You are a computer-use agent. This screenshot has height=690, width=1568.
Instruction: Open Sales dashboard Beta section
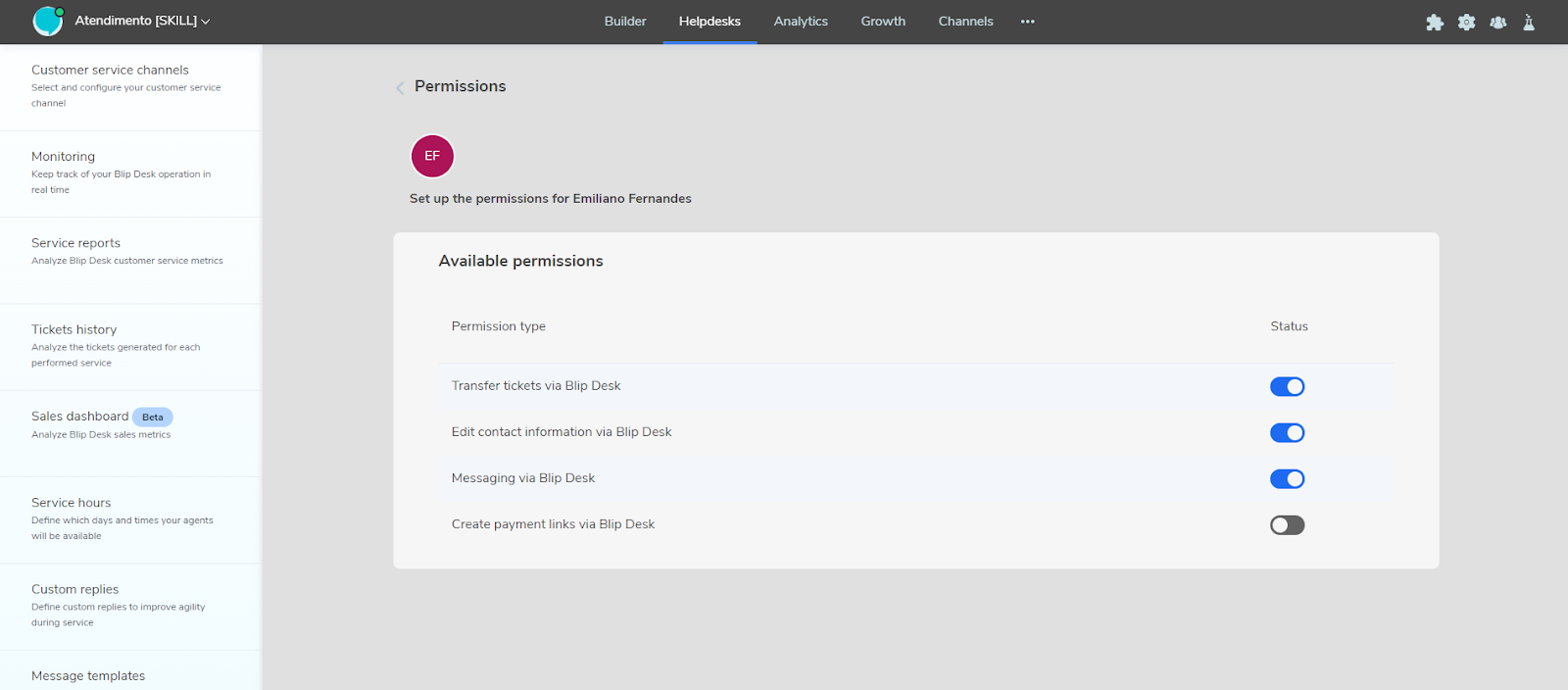pos(80,417)
